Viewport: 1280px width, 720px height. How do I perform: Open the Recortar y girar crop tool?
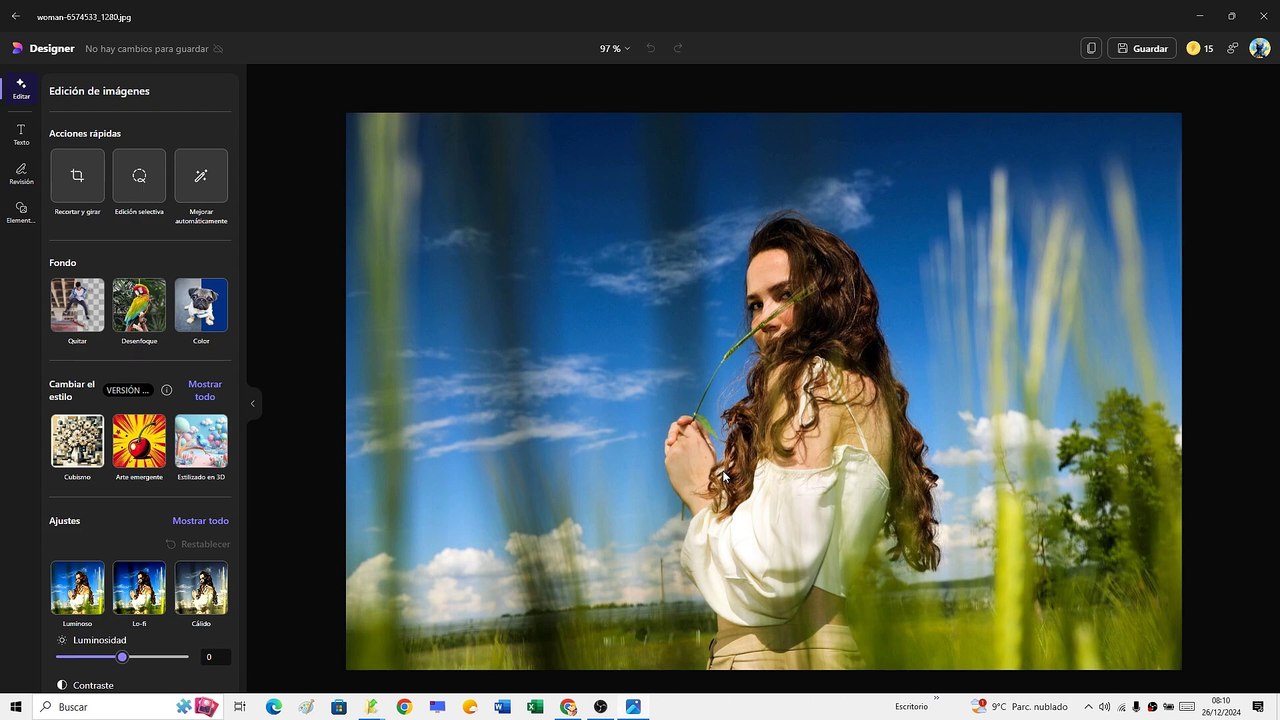click(x=77, y=176)
